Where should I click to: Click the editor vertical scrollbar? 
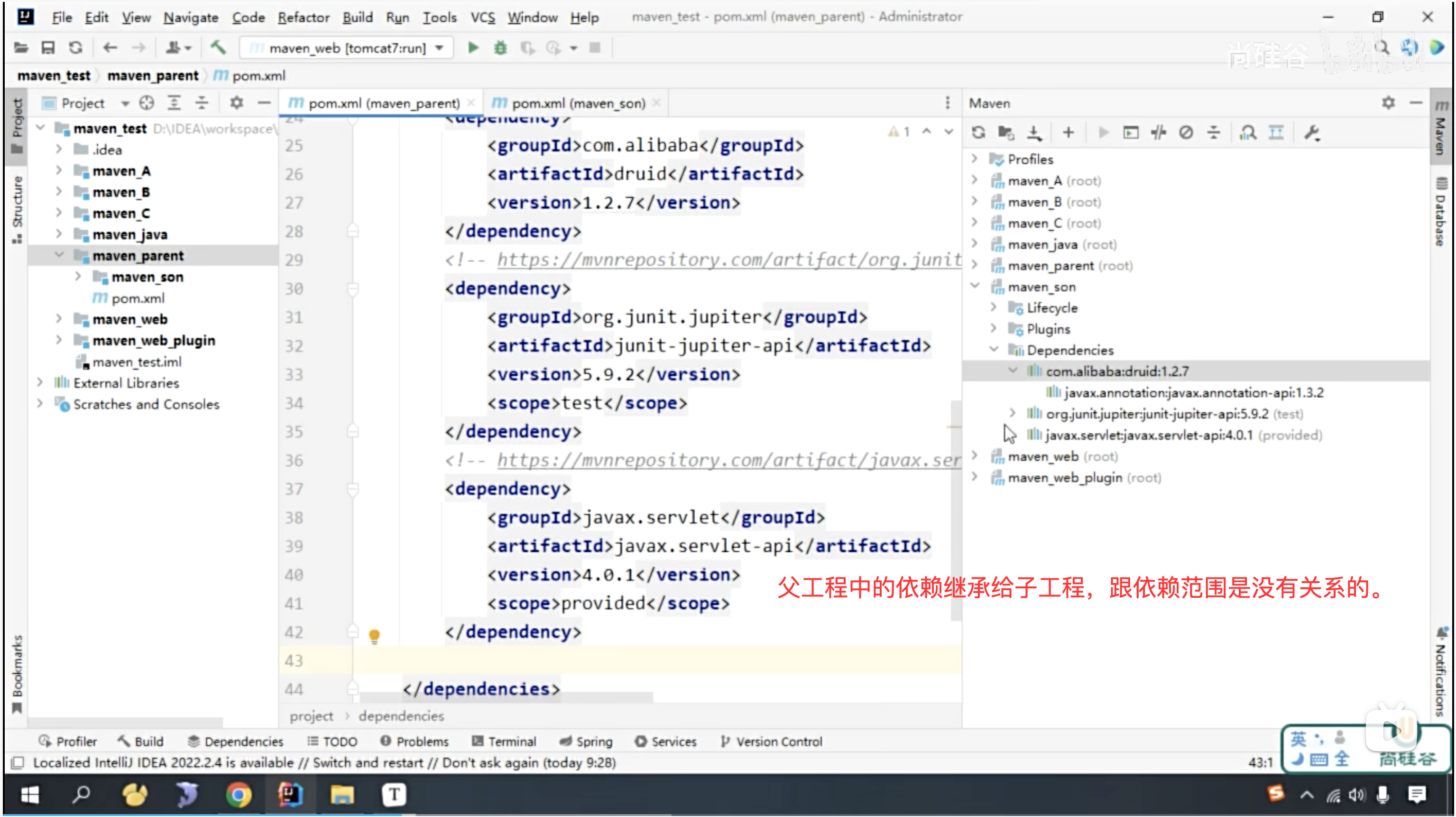pos(955,509)
